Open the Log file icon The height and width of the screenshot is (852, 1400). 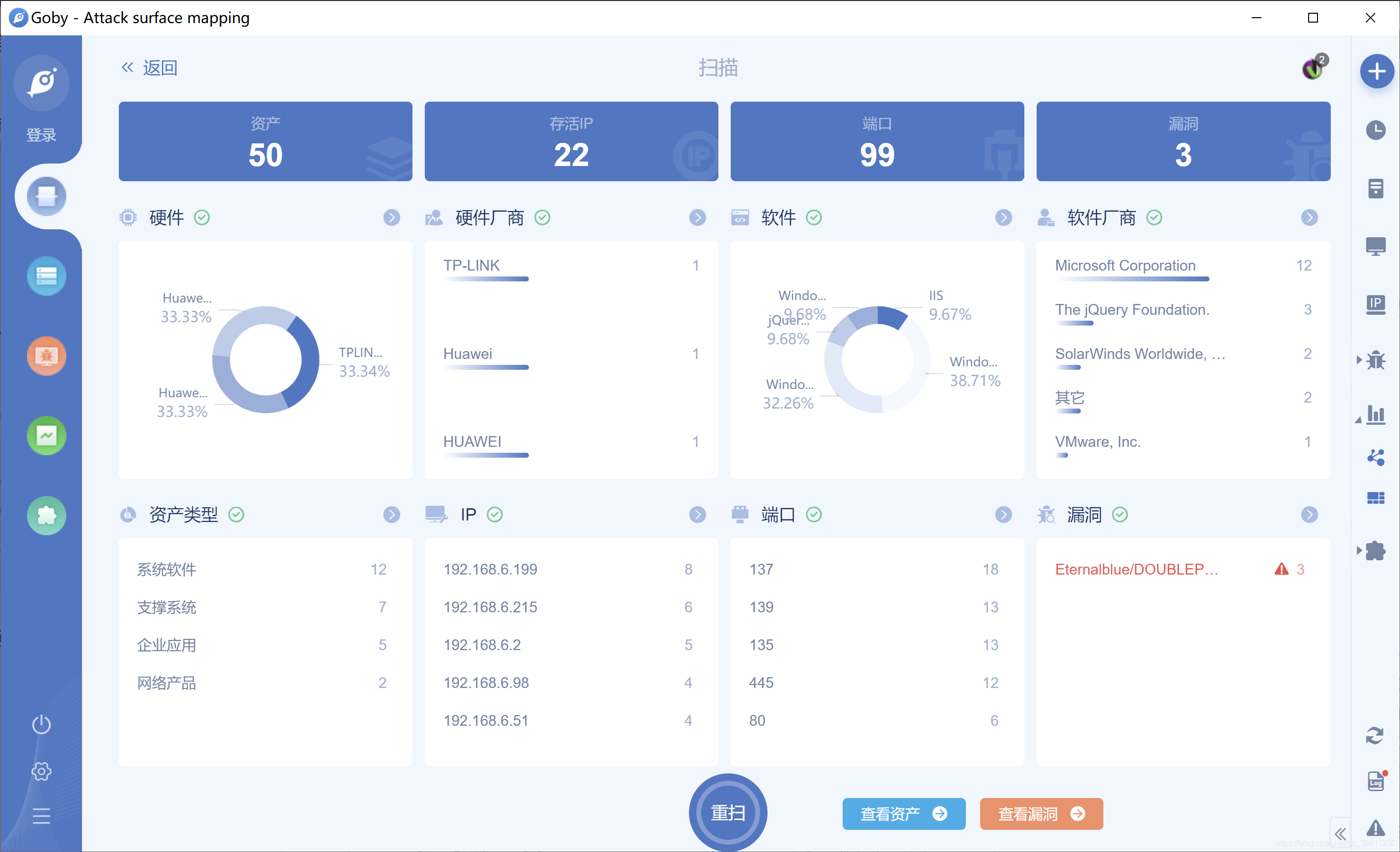tap(1375, 781)
